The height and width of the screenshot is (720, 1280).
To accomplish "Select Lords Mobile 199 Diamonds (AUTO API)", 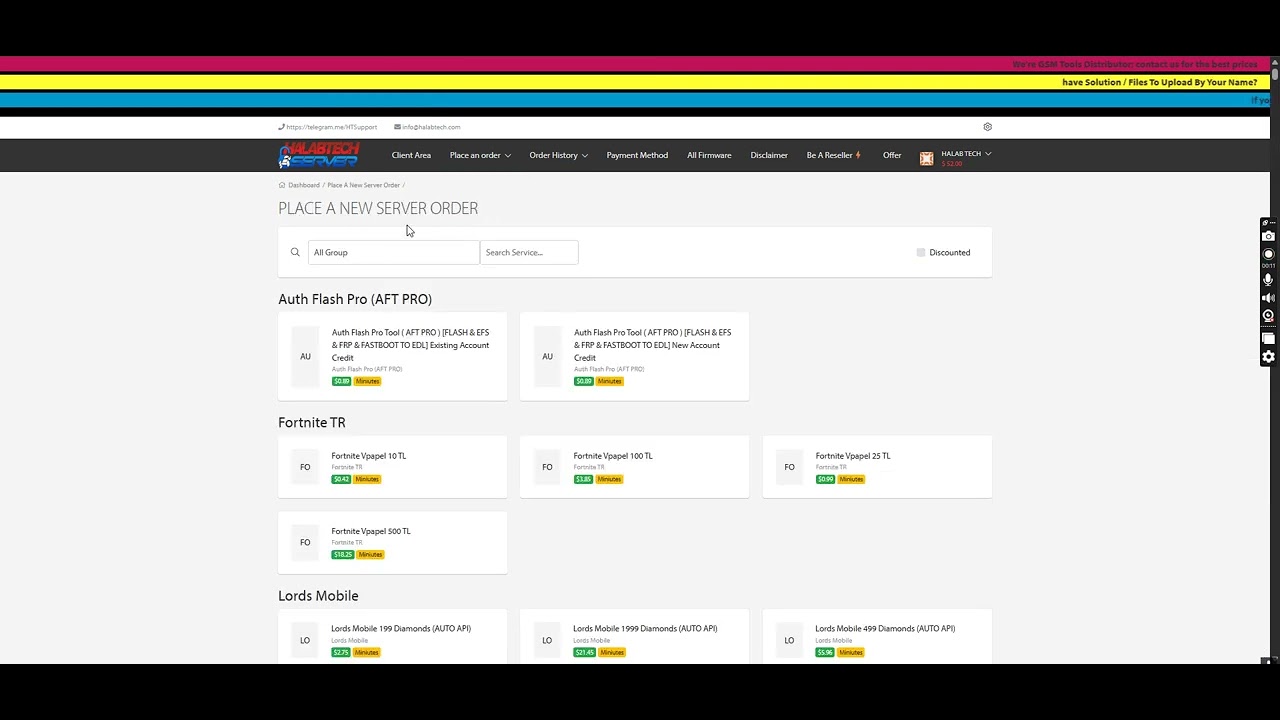I will point(401,629).
